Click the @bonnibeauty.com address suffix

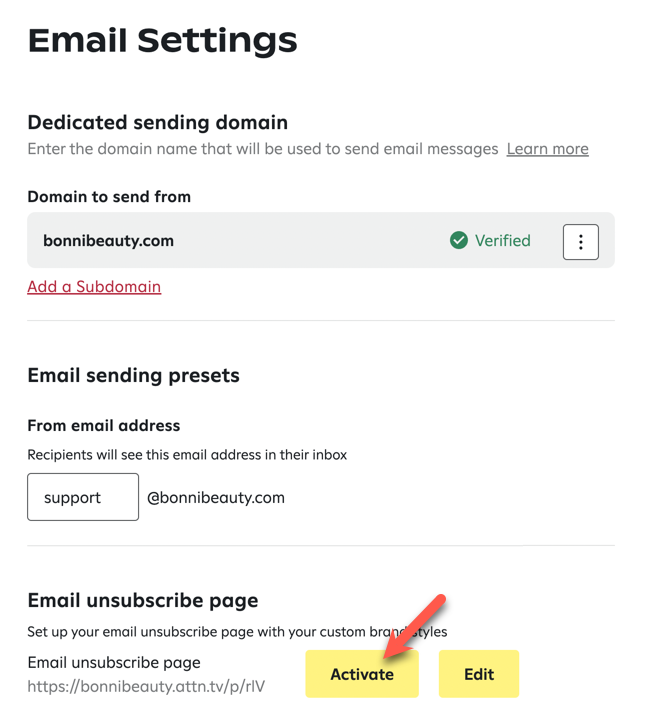pos(216,498)
